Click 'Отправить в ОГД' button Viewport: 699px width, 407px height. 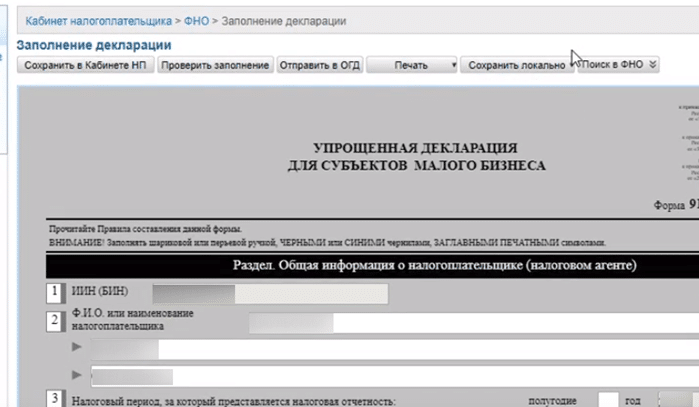click(x=320, y=65)
